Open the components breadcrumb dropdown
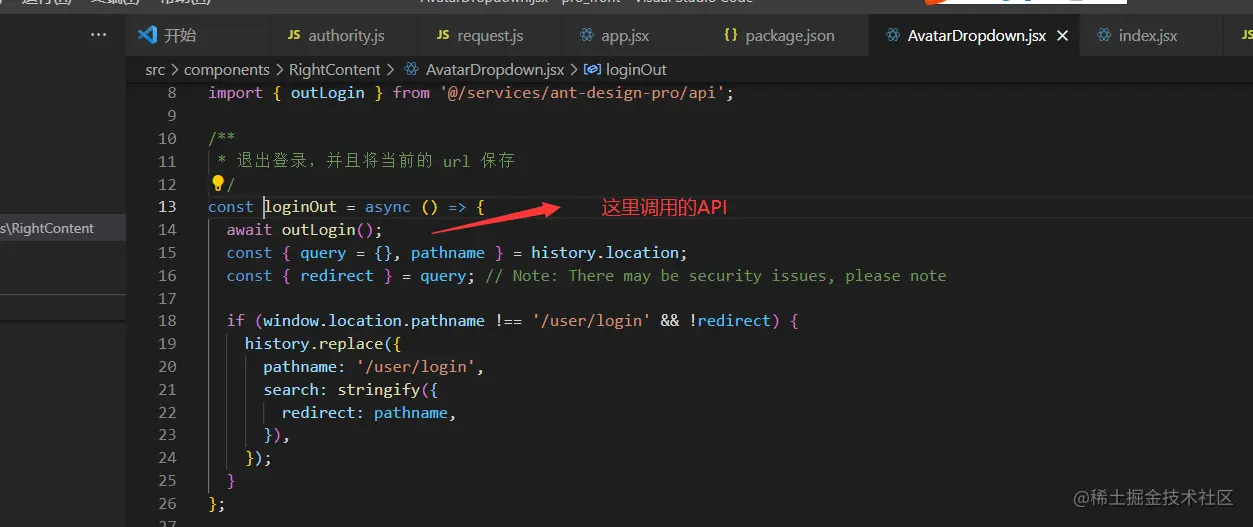1253x527 pixels. tap(227, 70)
